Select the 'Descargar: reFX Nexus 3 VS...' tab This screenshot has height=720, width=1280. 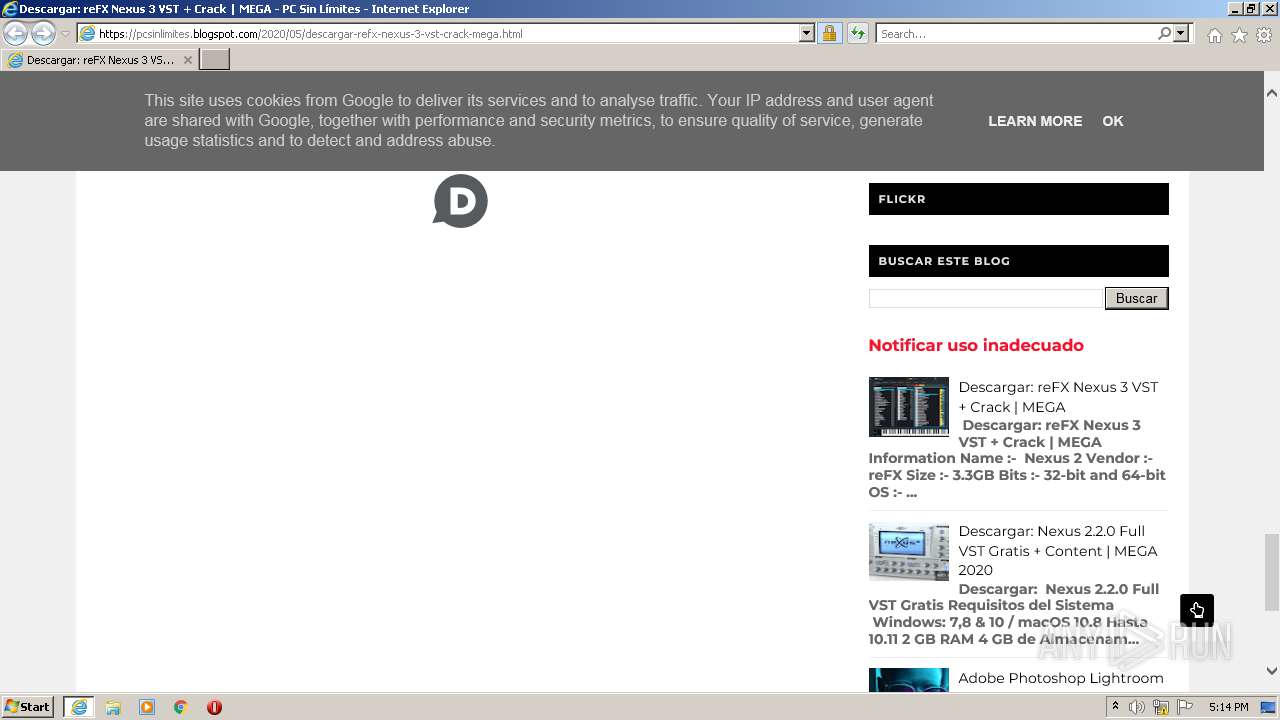[x=100, y=60]
